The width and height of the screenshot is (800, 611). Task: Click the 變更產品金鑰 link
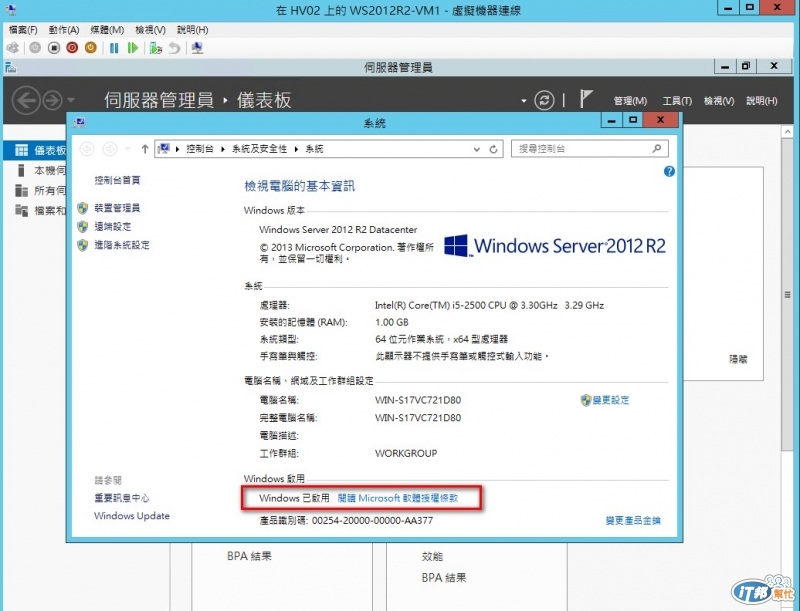(633, 520)
